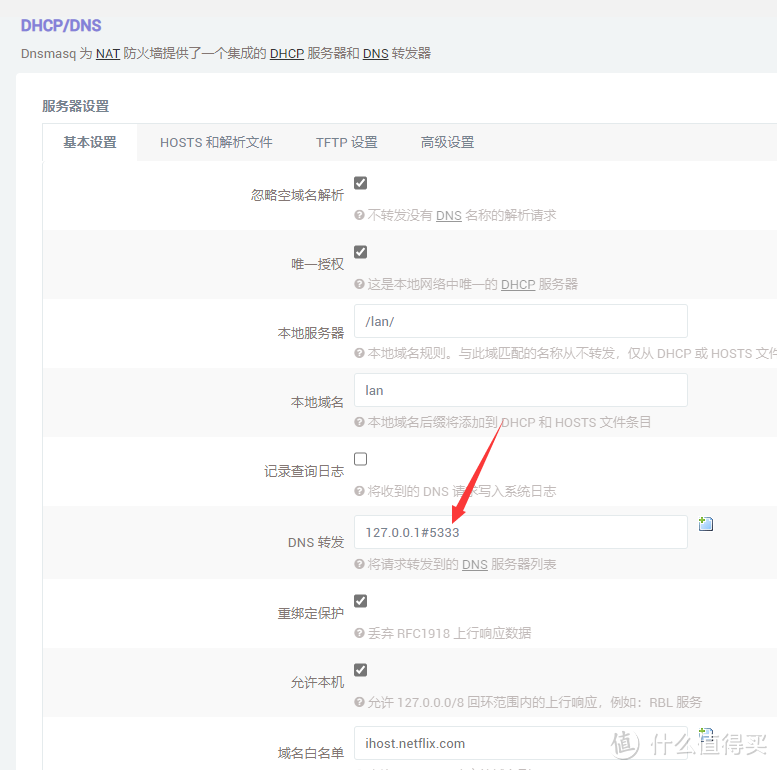
Task: Click the NAT link in the description
Action: pyautogui.click(x=108, y=53)
